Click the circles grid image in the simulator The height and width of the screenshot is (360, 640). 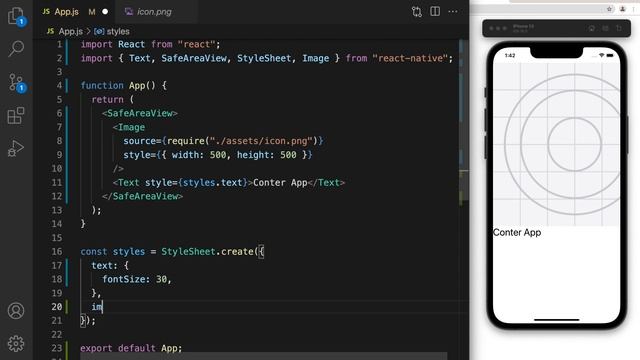click(556, 144)
